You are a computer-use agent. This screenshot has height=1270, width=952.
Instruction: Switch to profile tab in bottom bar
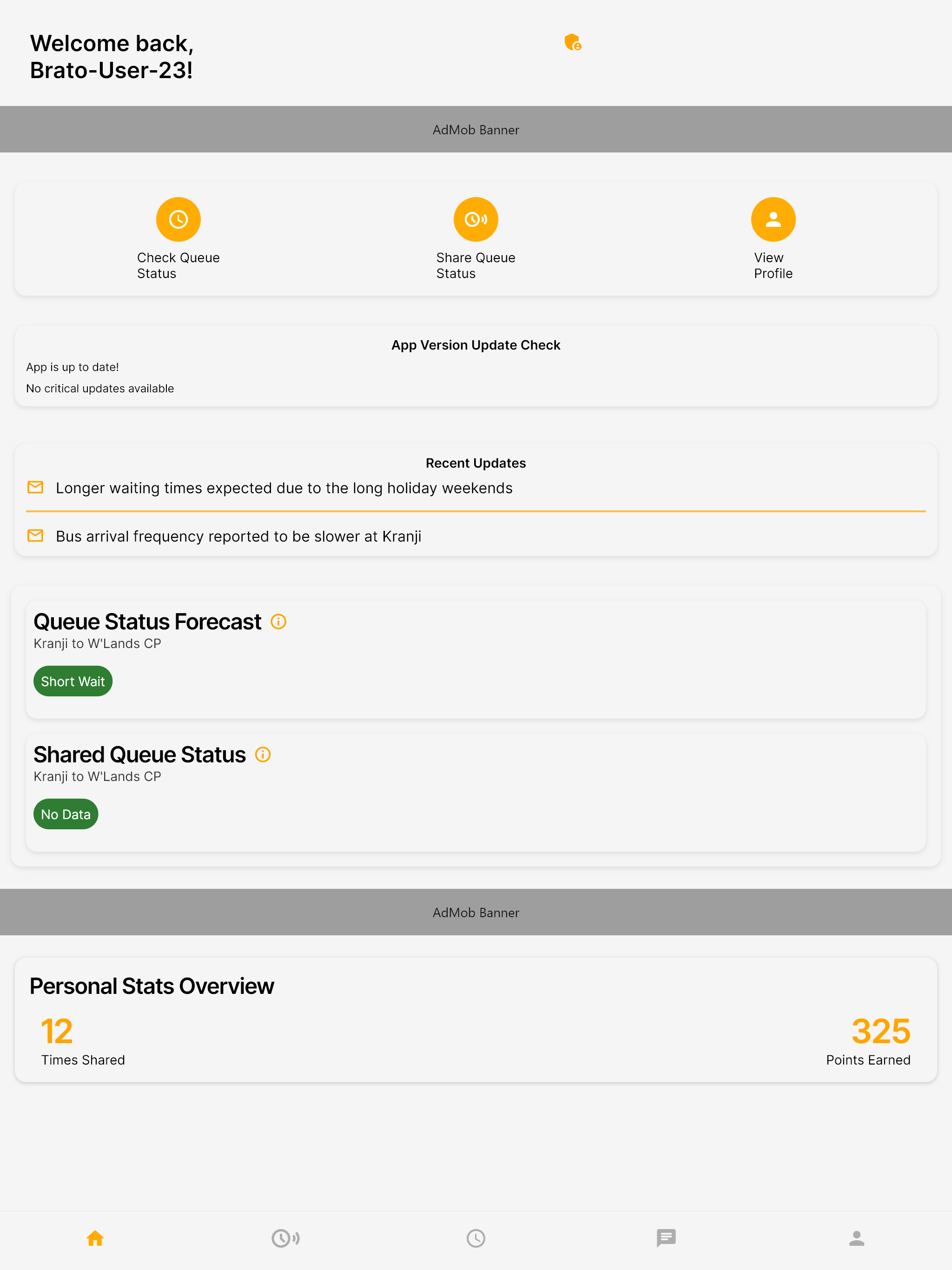point(857,1238)
